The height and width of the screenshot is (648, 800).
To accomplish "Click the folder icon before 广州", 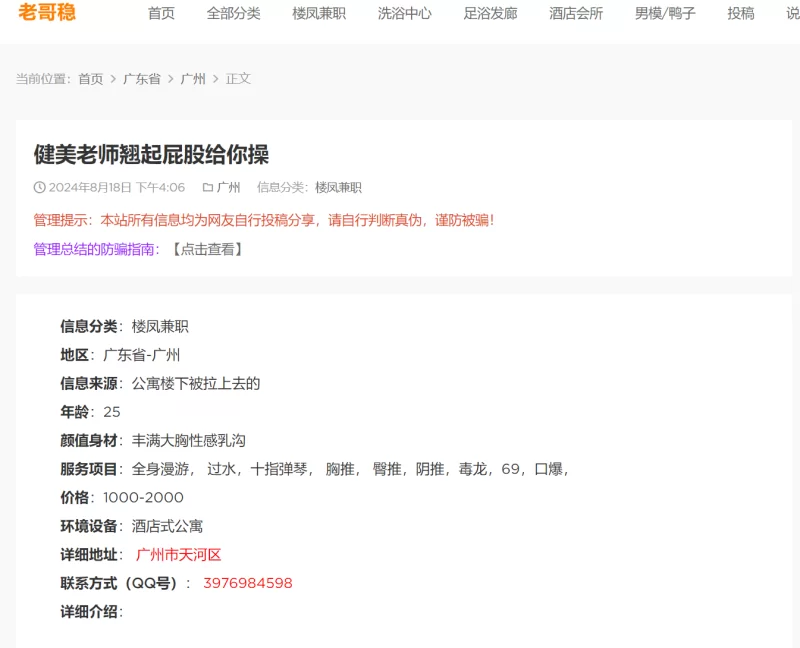I will [208, 187].
